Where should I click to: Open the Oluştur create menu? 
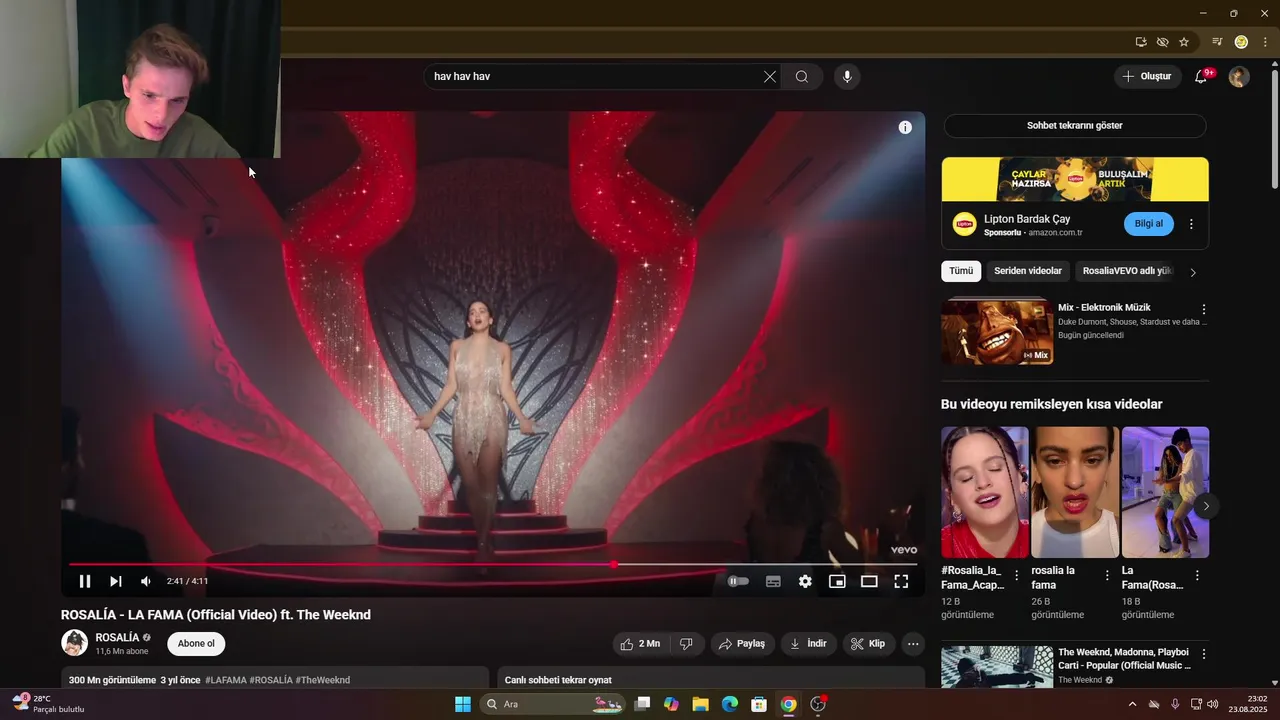[1147, 76]
